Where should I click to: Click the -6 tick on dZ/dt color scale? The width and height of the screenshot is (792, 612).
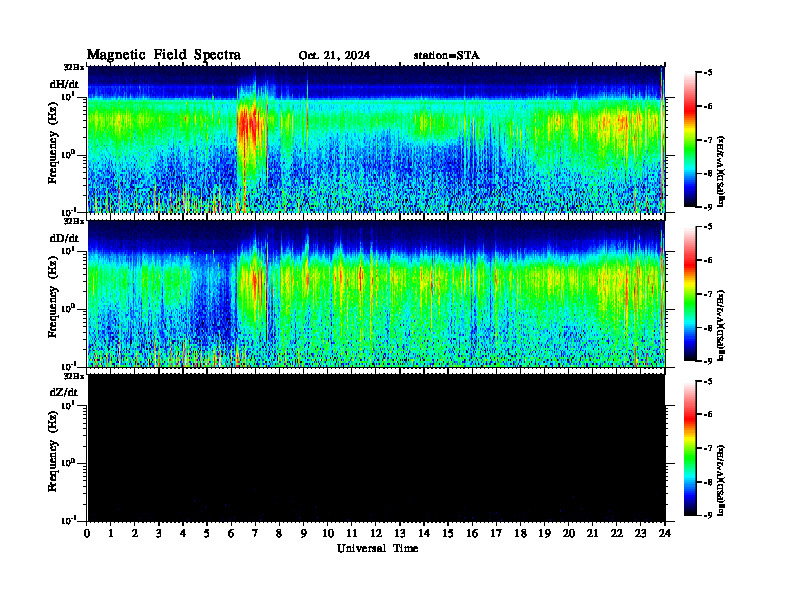(708, 414)
